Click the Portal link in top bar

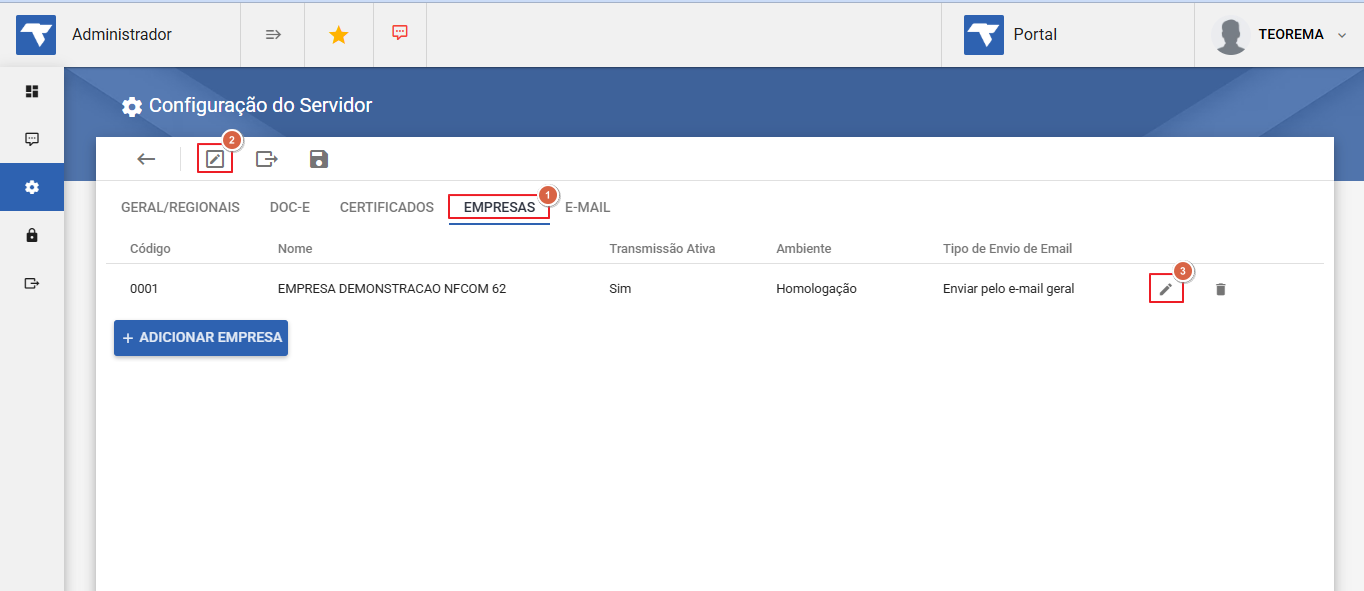click(1035, 35)
